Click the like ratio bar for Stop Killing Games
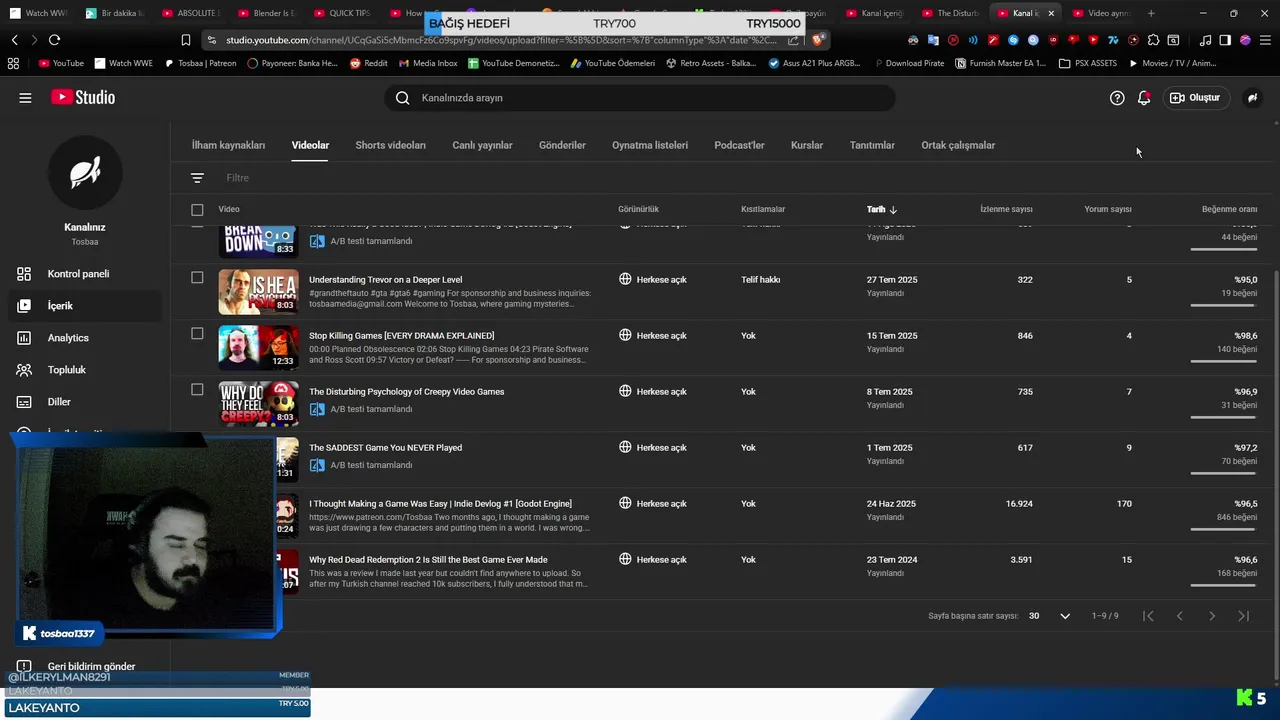Screen dimensions: 1280x720 pyautogui.click(x=1224, y=360)
